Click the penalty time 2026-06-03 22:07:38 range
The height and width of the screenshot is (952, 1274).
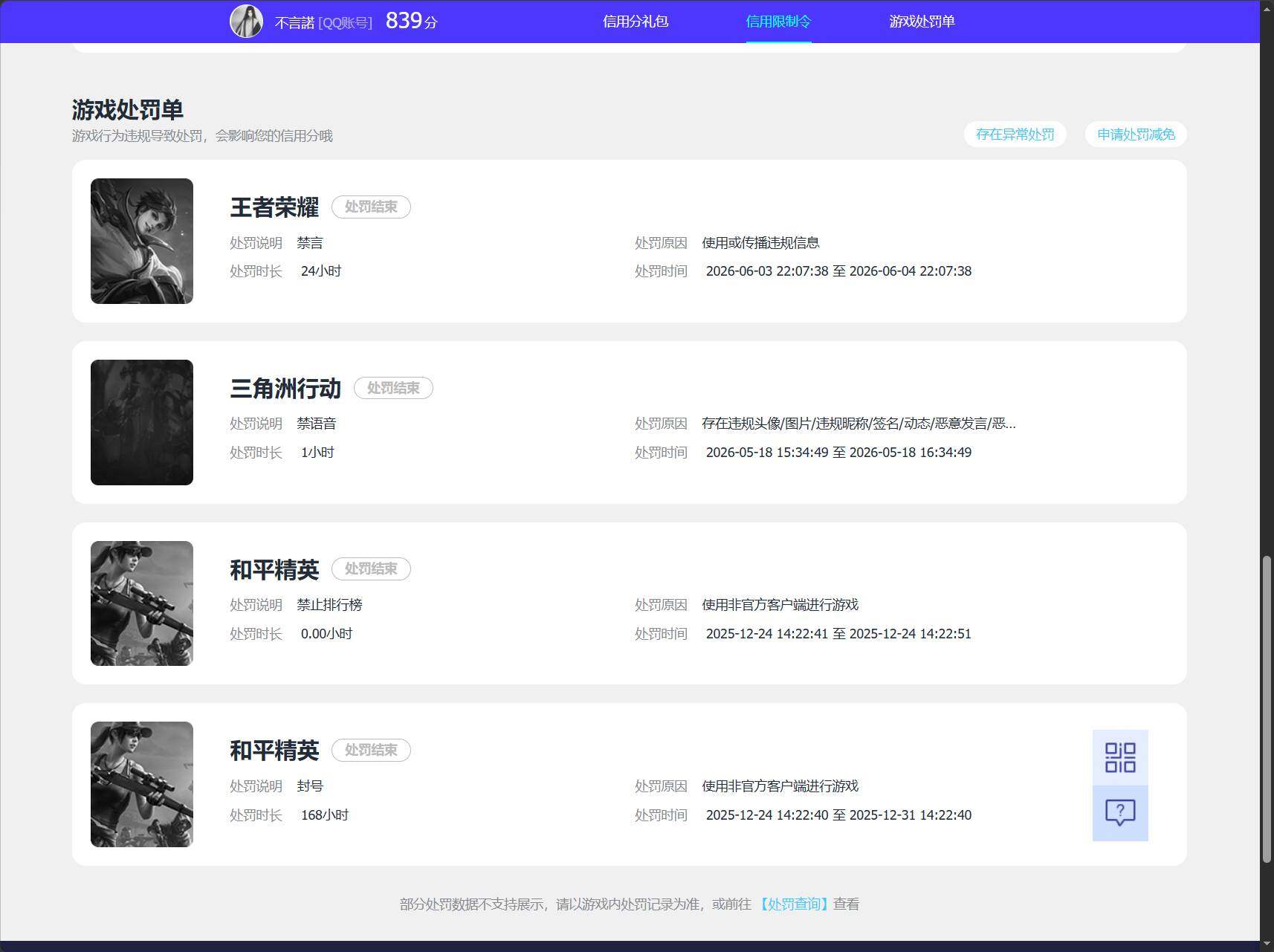pos(838,271)
